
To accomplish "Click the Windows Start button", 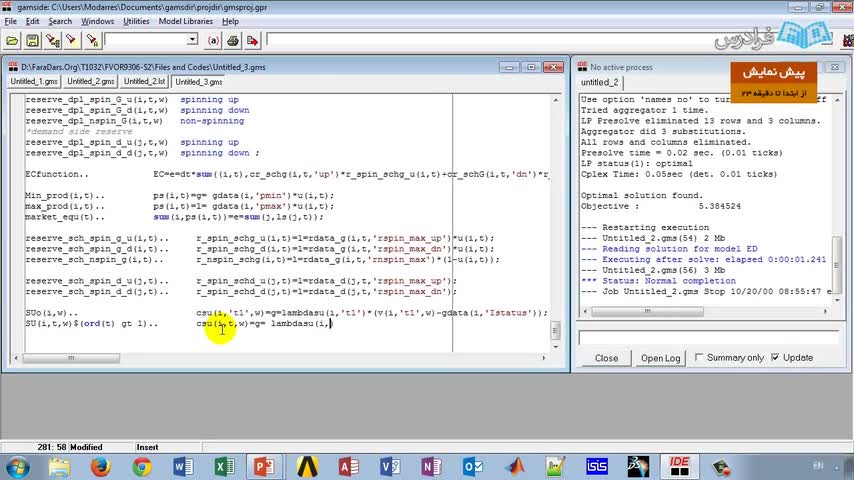I will tap(17, 467).
